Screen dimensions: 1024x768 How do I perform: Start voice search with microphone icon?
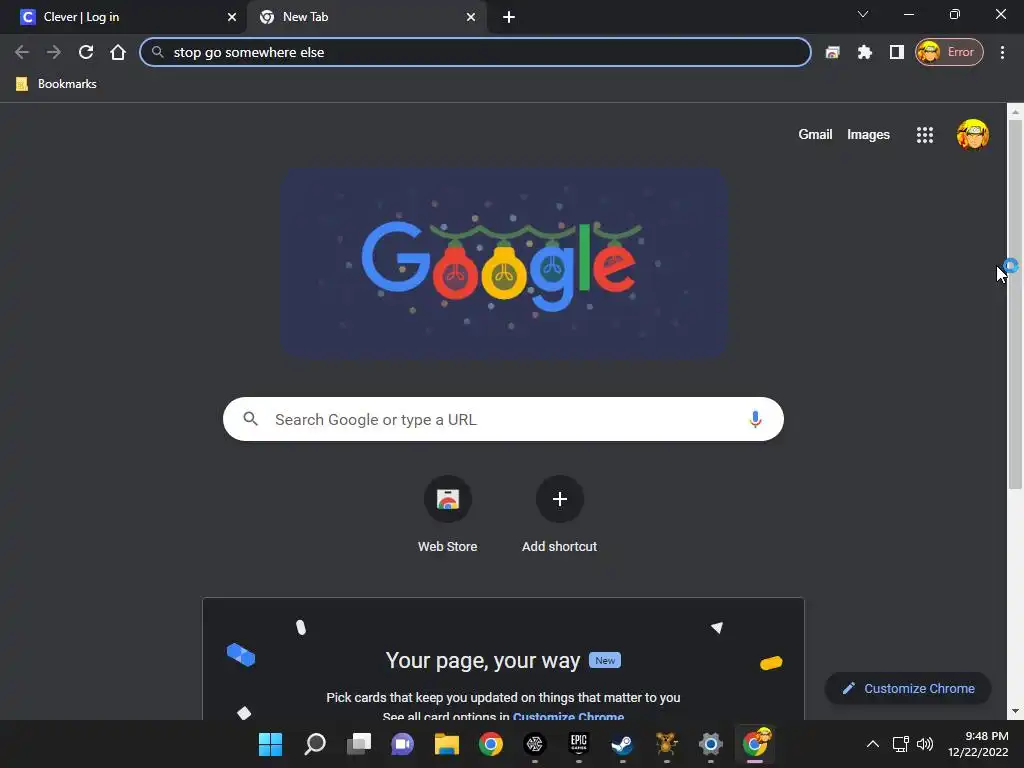click(755, 419)
